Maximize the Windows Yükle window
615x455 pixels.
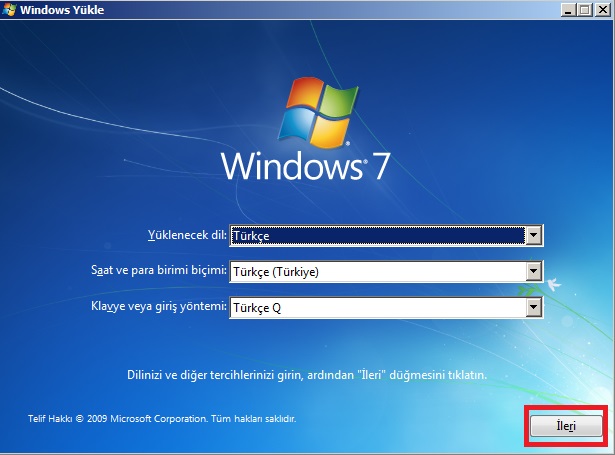tap(585, 9)
